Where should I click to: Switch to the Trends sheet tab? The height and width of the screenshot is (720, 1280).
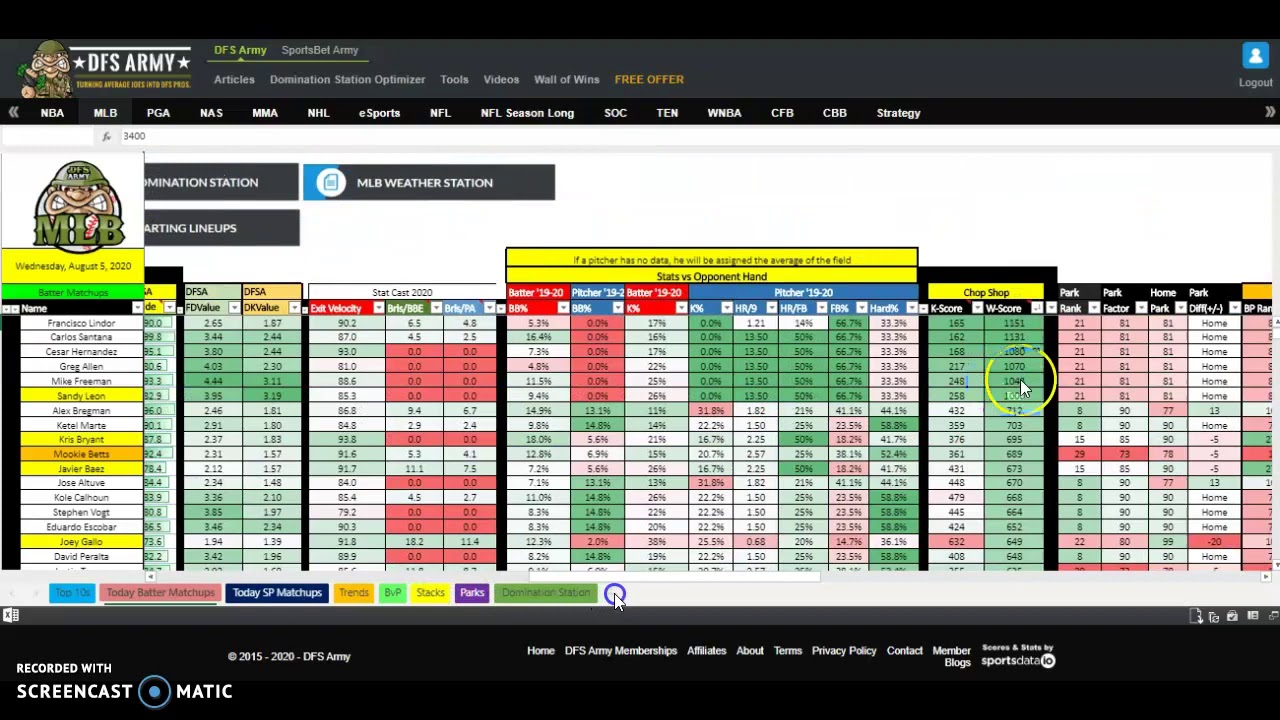click(353, 593)
